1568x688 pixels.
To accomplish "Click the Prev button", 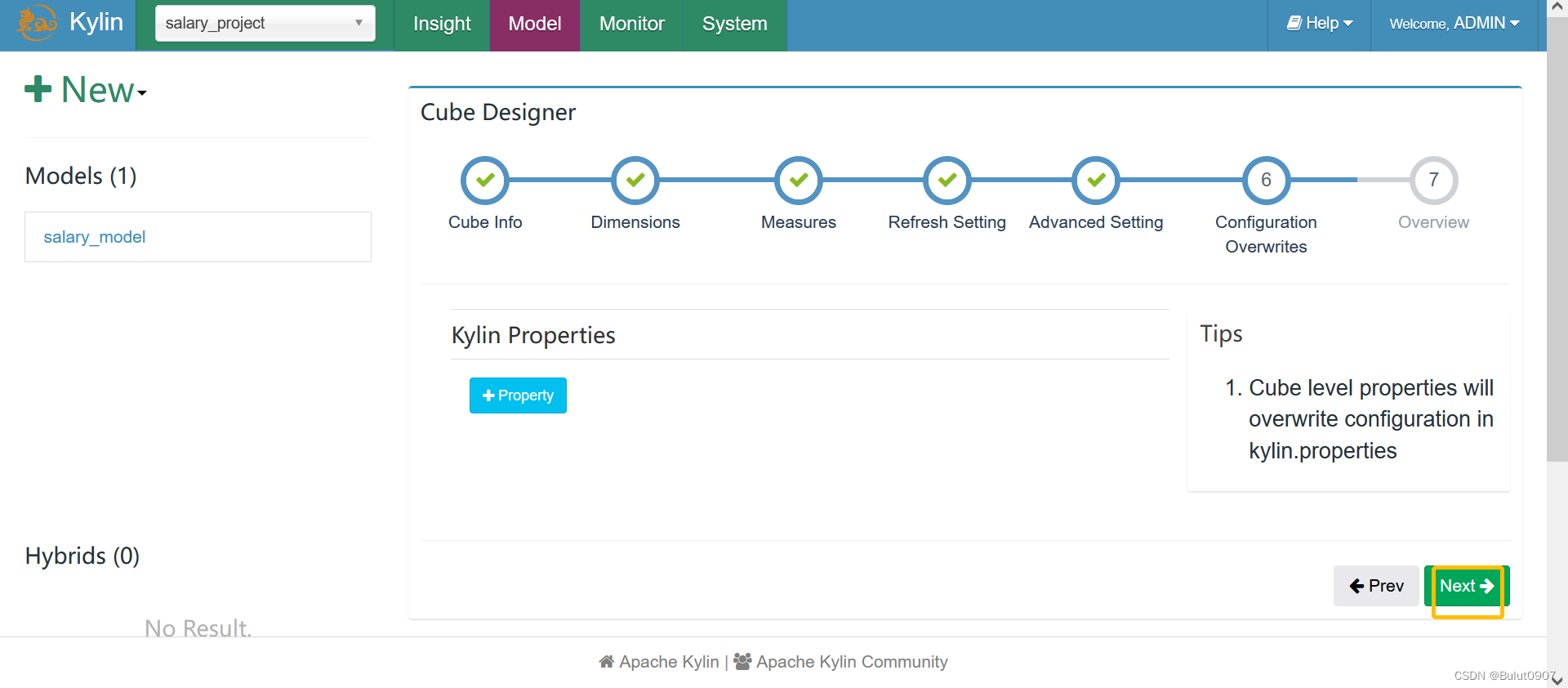I will pyautogui.click(x=1377, y=586).
